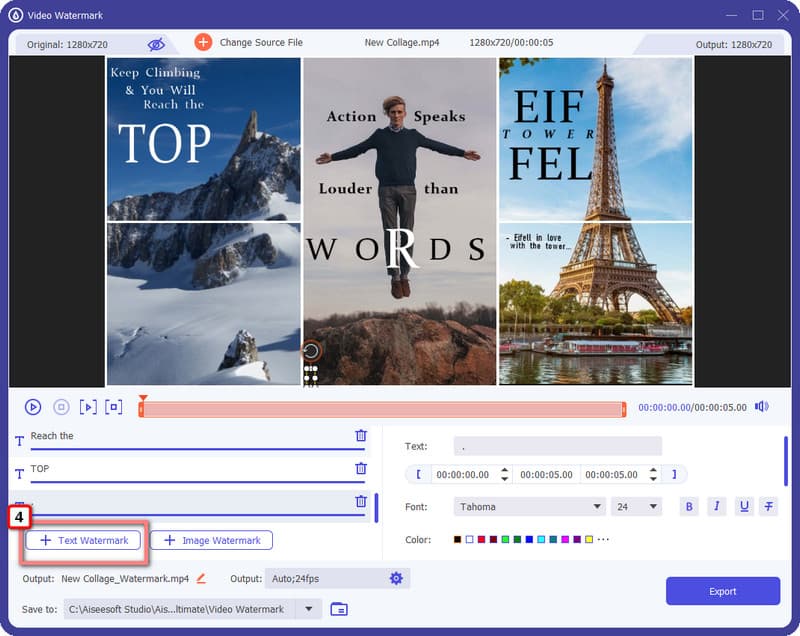This screenshot has height=636, width=800.
Task: Open font size 24 dropdown
Action: [636, 507]
